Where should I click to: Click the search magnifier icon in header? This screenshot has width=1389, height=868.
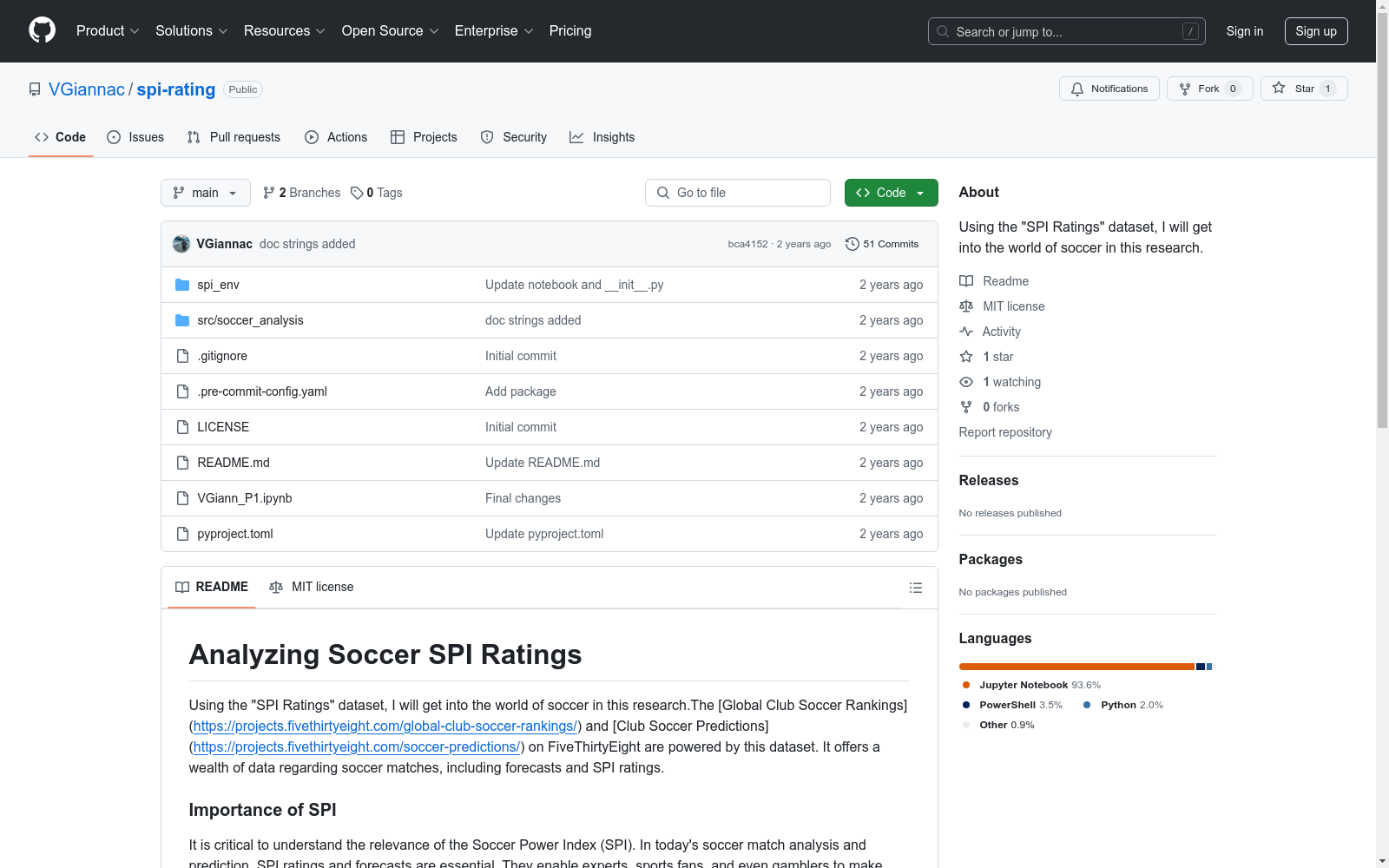coord(943,31)
